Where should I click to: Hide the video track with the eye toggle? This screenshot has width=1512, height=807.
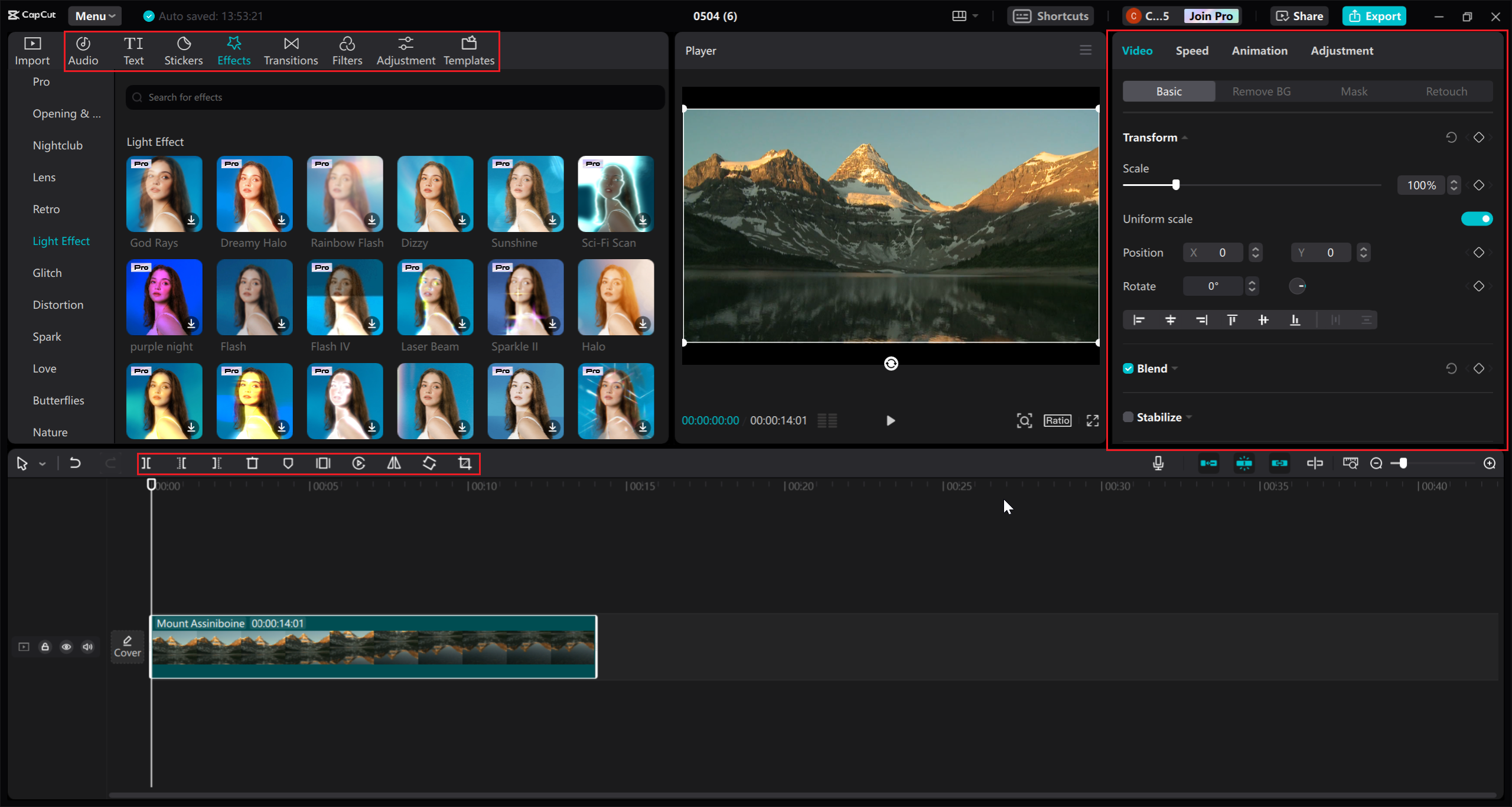click(66, 647)
